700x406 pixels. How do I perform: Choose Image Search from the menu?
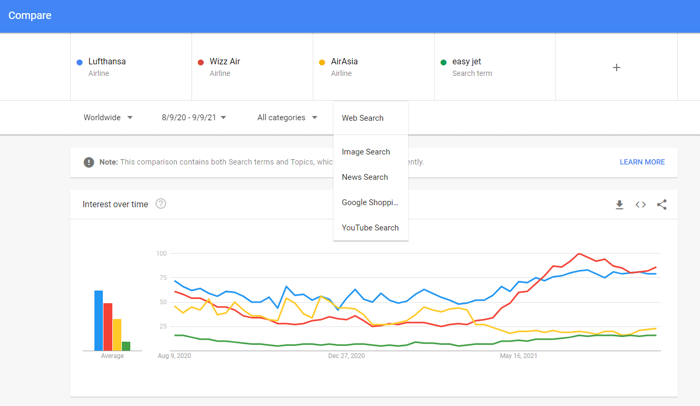coord(366,152)
